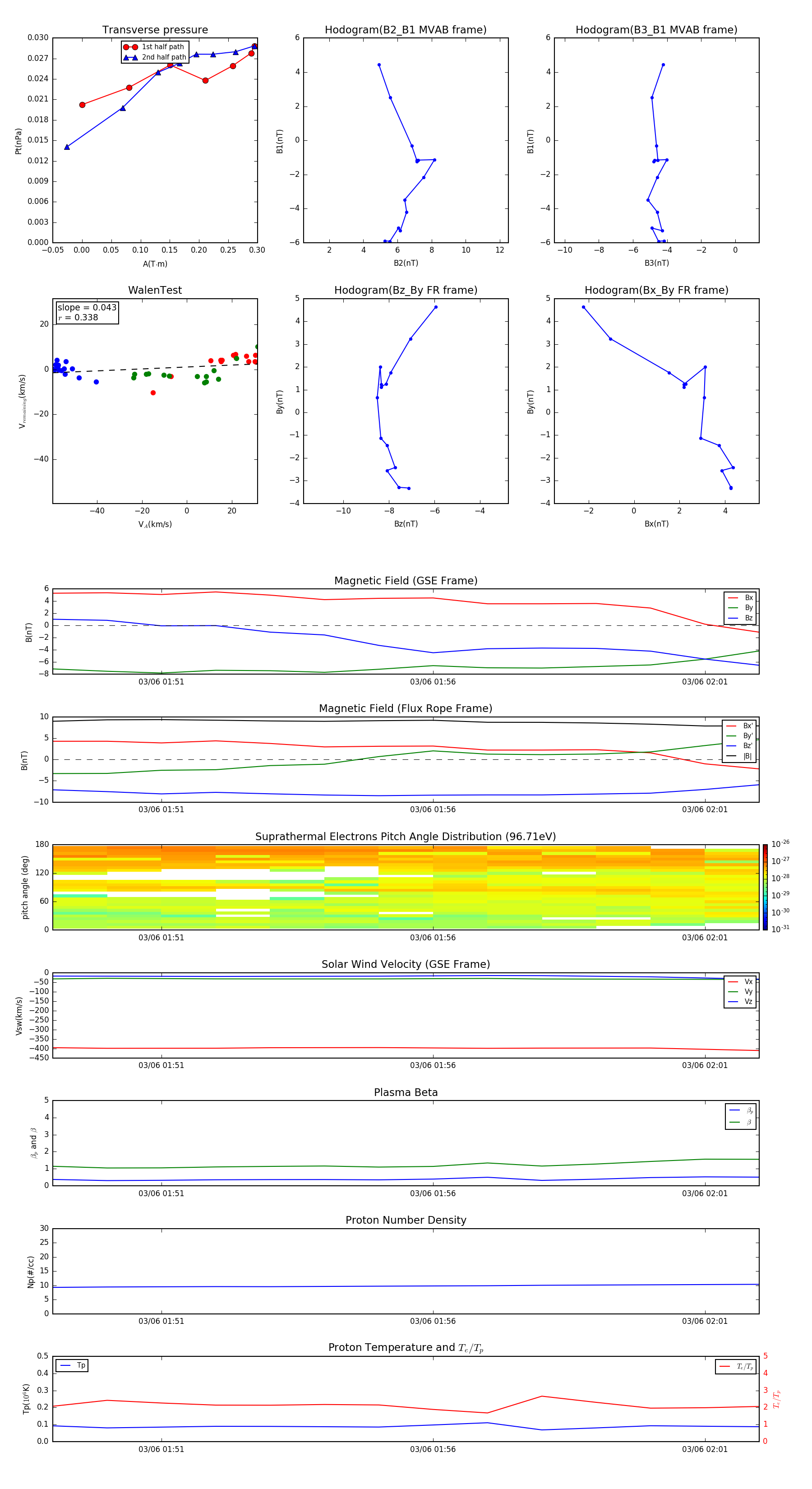Click the 'Tp(10^6K)' y-axis label
The height and width of the screenshot is (1489, 812).
(26, 1399)
